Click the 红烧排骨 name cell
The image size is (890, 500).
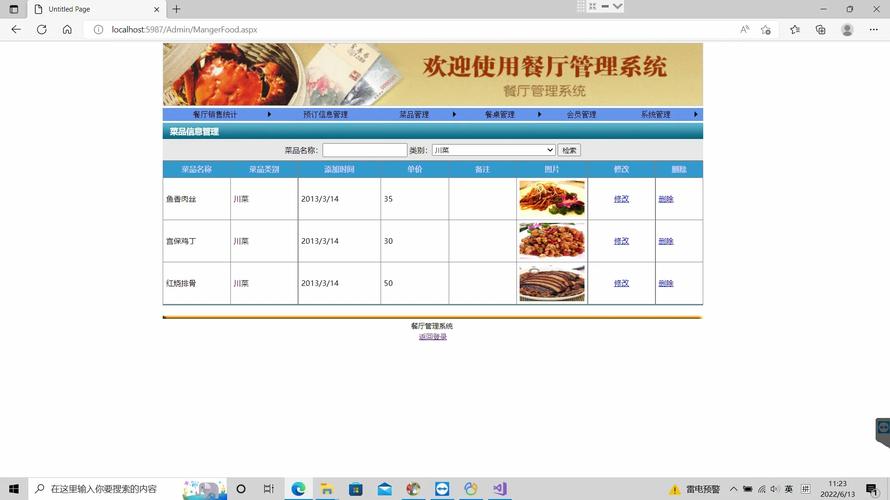[x=196, y=283]
